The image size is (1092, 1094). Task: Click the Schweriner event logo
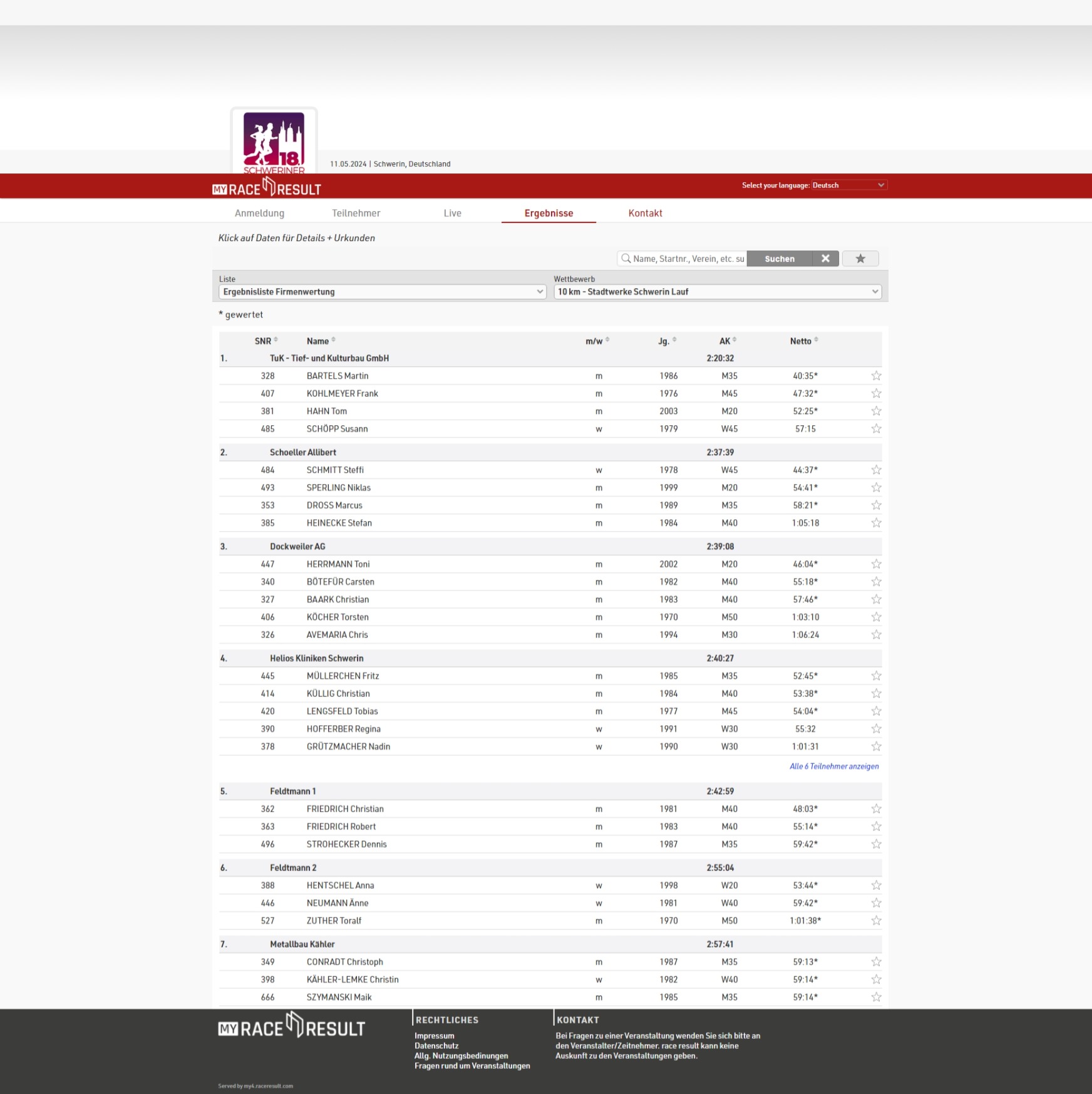point(274,142)
